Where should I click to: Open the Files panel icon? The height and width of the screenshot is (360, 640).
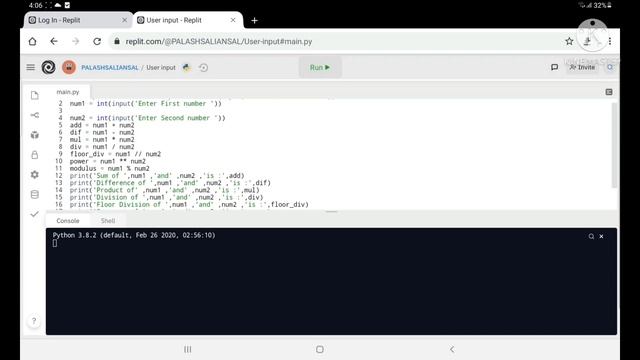point(35,96)
